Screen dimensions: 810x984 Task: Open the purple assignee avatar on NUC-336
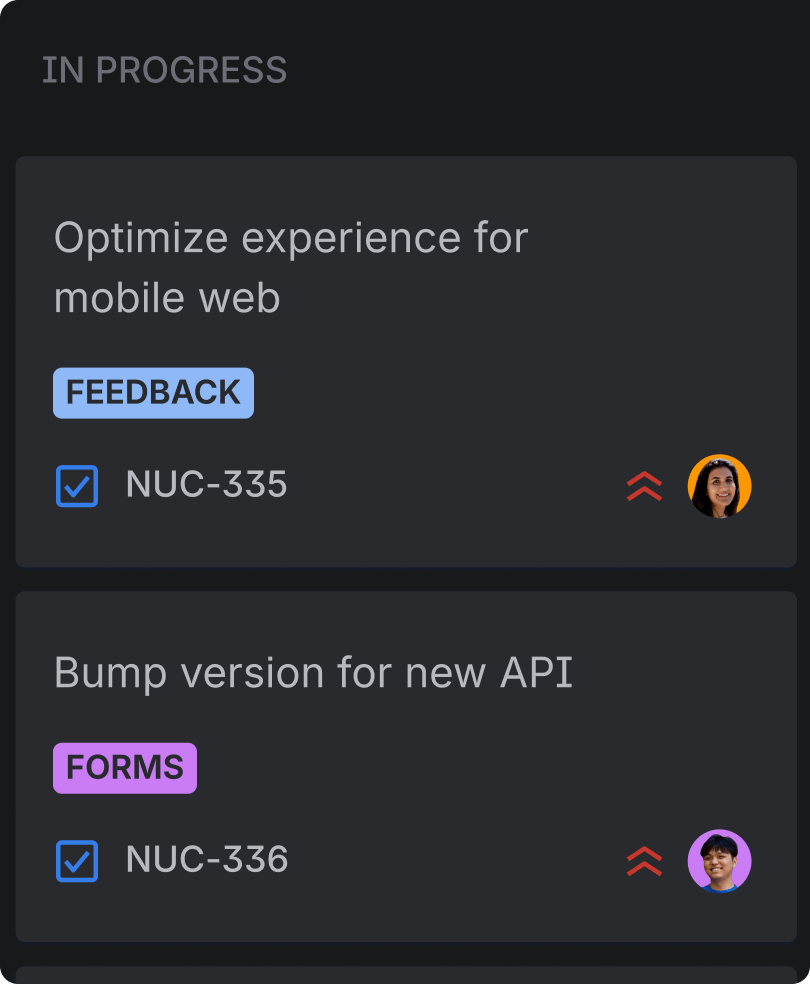tap(719, 861)
